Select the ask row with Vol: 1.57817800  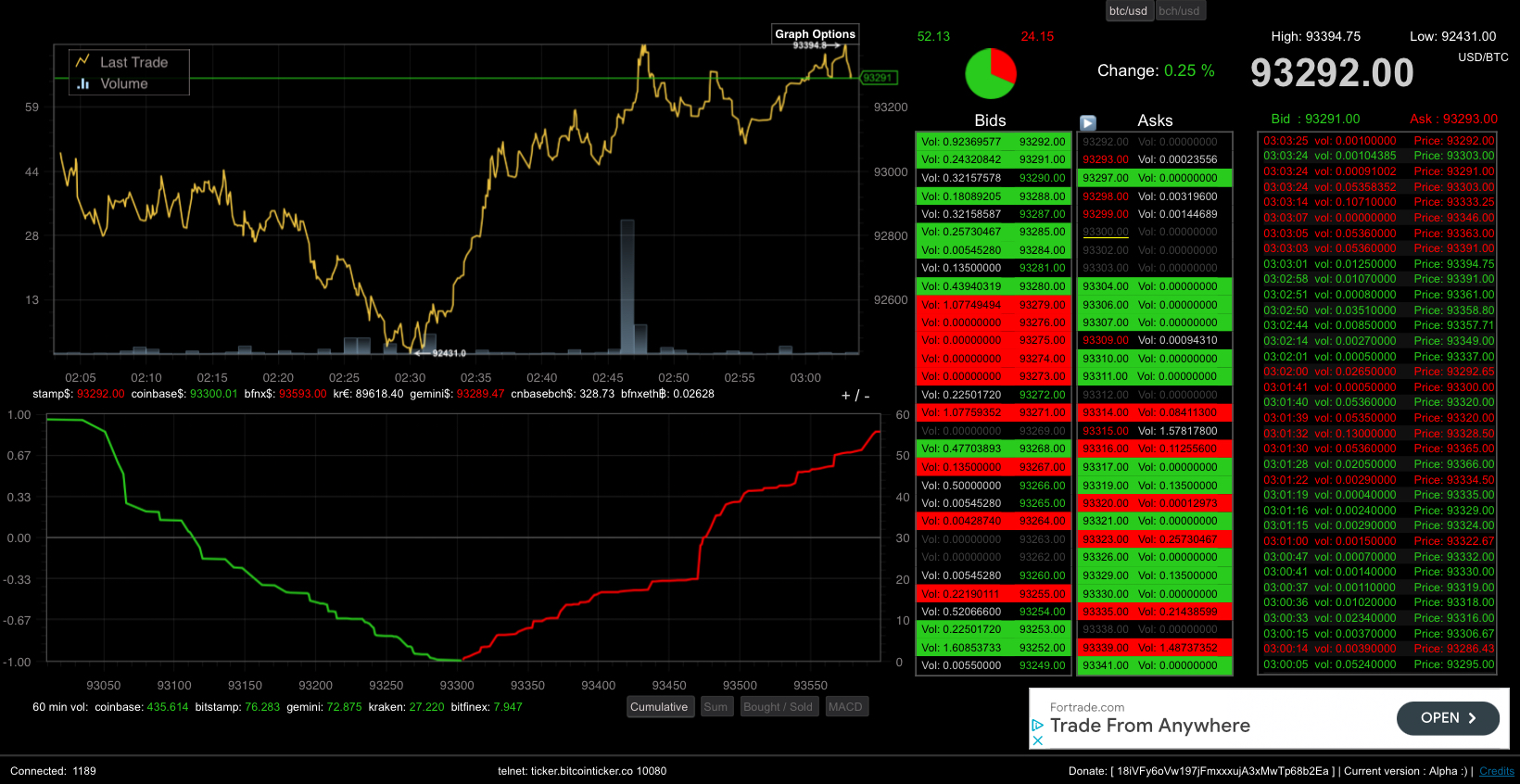[x=1155, y=431]
